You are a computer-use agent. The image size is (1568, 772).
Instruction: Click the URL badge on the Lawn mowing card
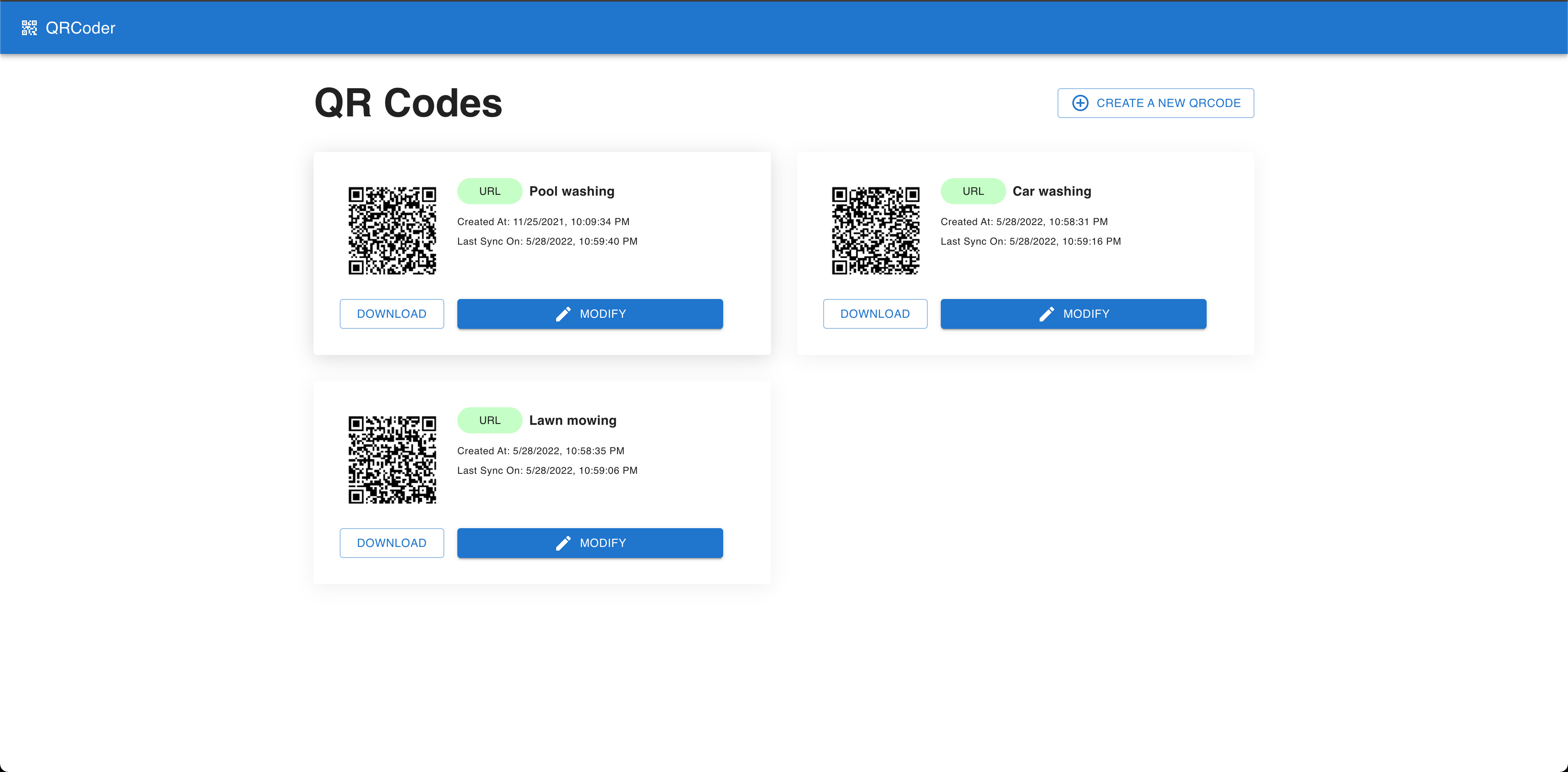click(x=490, y=420)
